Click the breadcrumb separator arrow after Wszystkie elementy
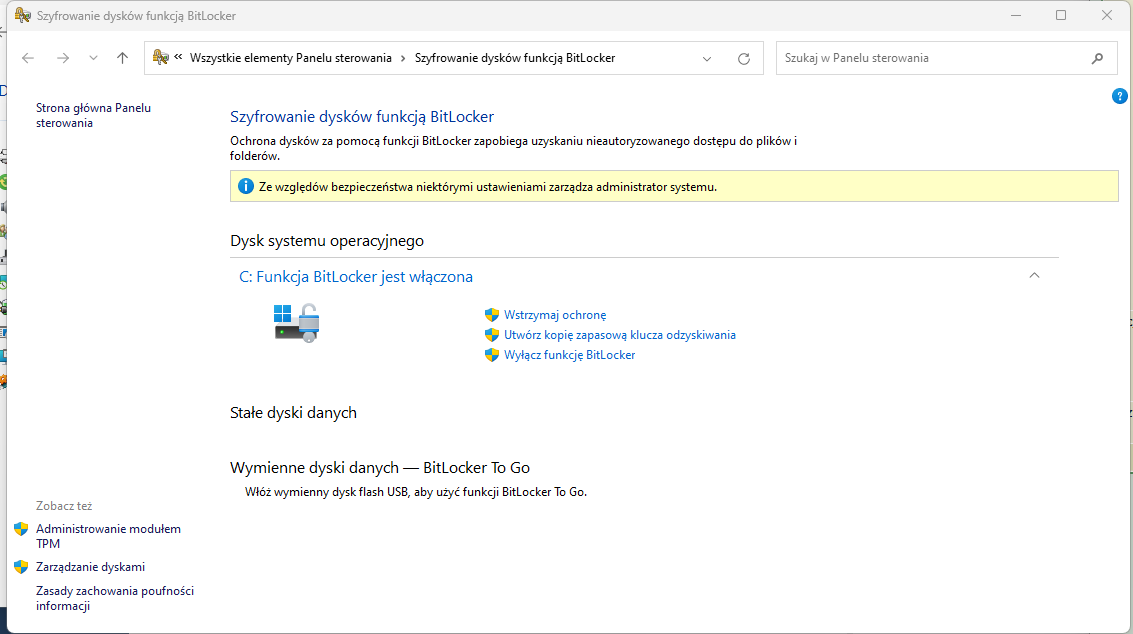This screenshot has height=634, width=1133. (403, 59)
